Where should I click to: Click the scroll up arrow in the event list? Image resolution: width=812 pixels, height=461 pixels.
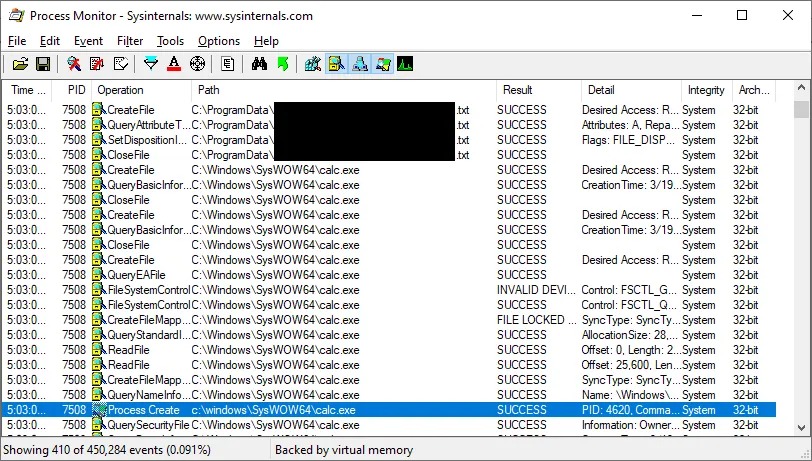coord(801,89)
